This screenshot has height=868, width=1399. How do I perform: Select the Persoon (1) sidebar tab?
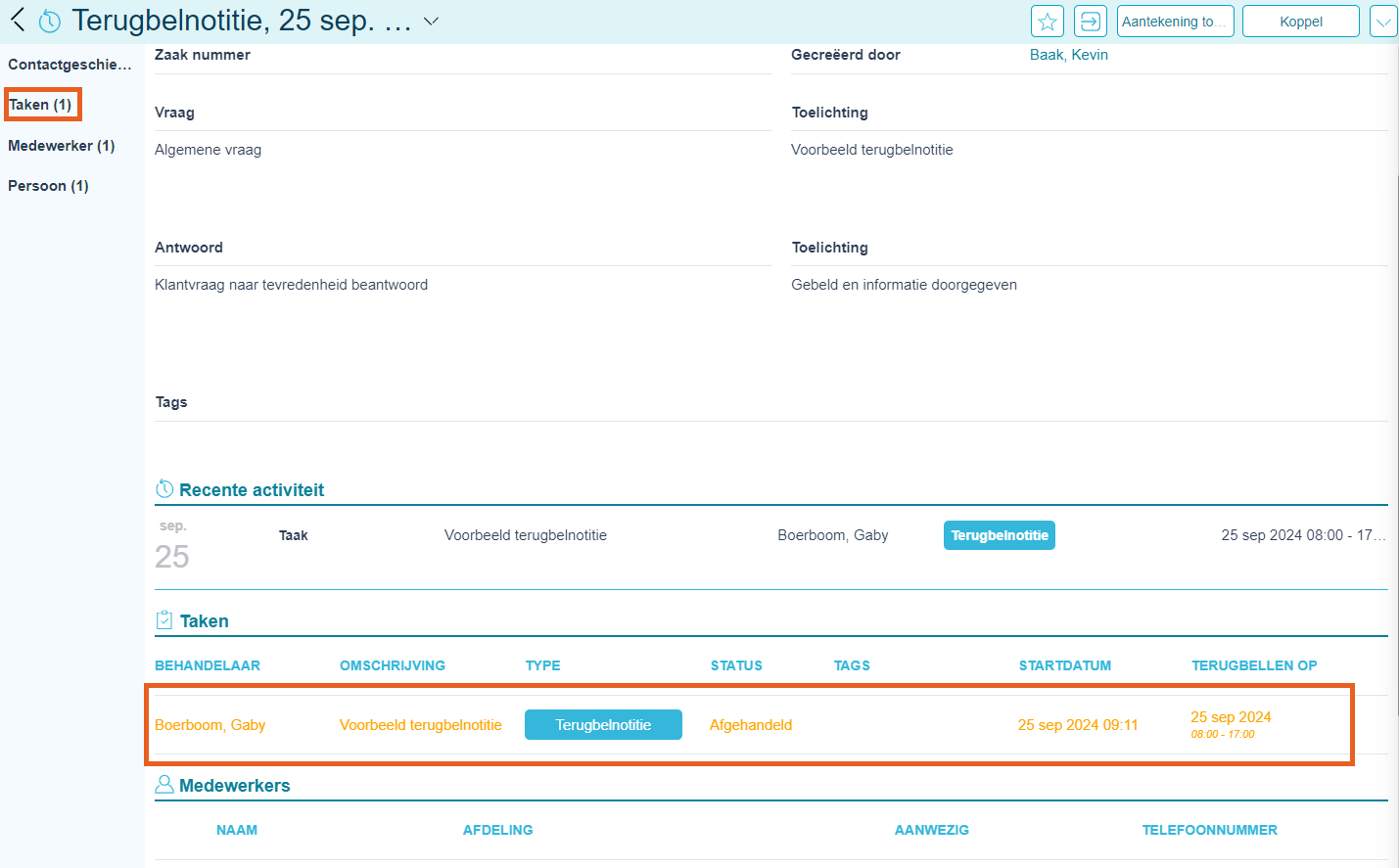coord(48,186)
